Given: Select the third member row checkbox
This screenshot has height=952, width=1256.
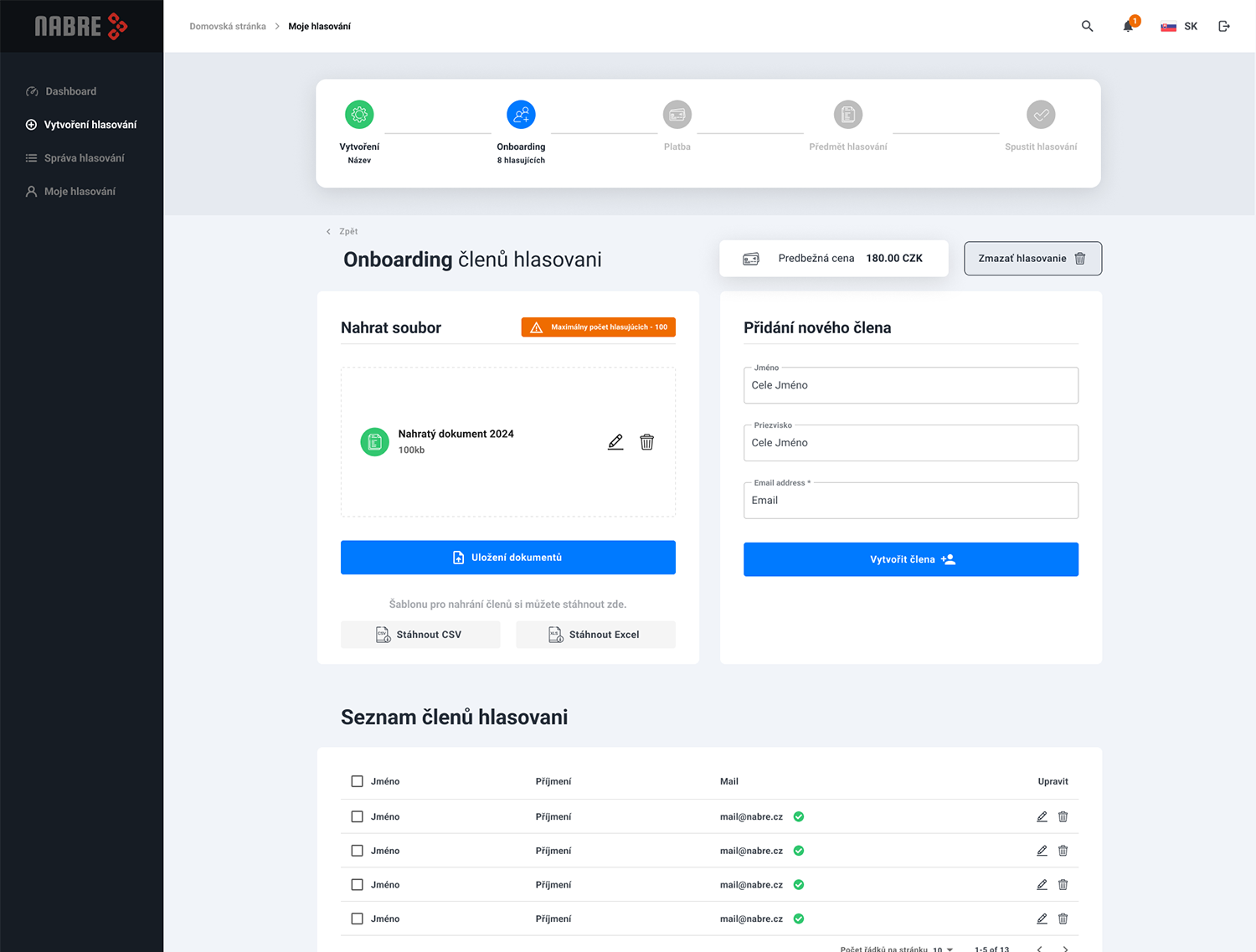Looking at the screenshot, I should [x=358, y=884].
